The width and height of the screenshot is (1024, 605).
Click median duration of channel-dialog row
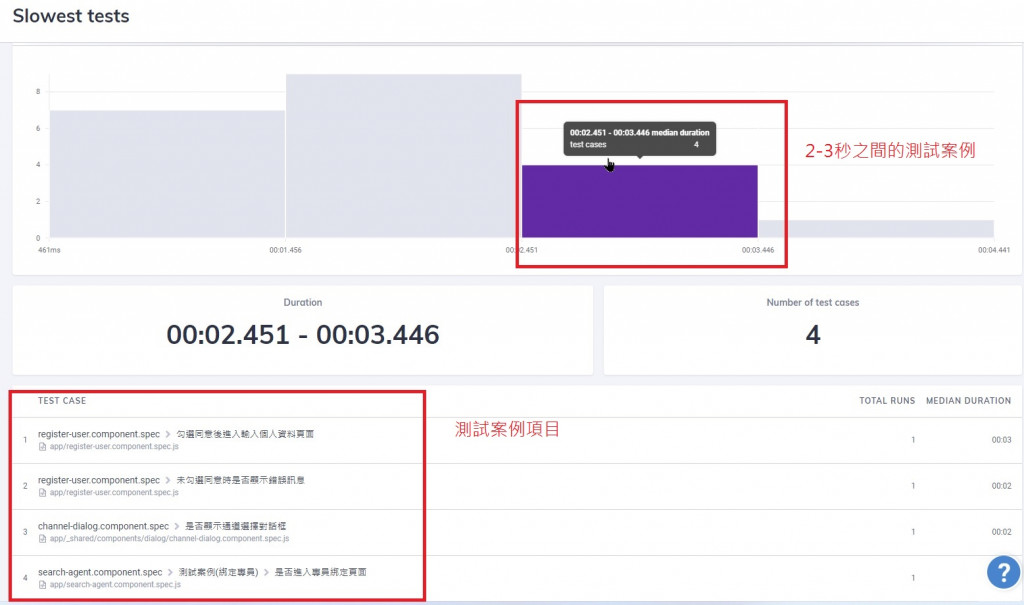[x=1001, y=532]
